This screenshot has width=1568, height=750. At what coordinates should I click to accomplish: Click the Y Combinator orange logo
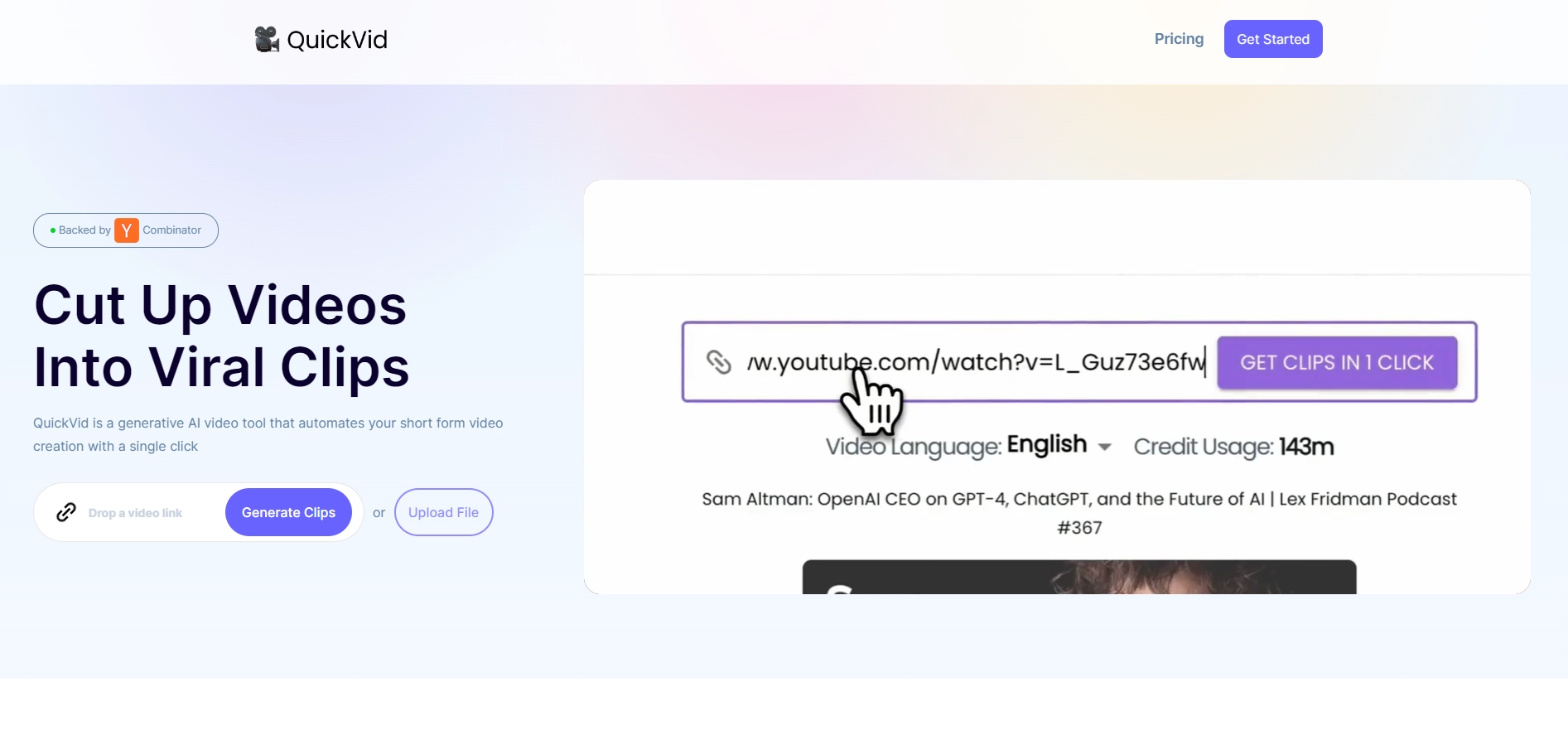tap(127, 230)
